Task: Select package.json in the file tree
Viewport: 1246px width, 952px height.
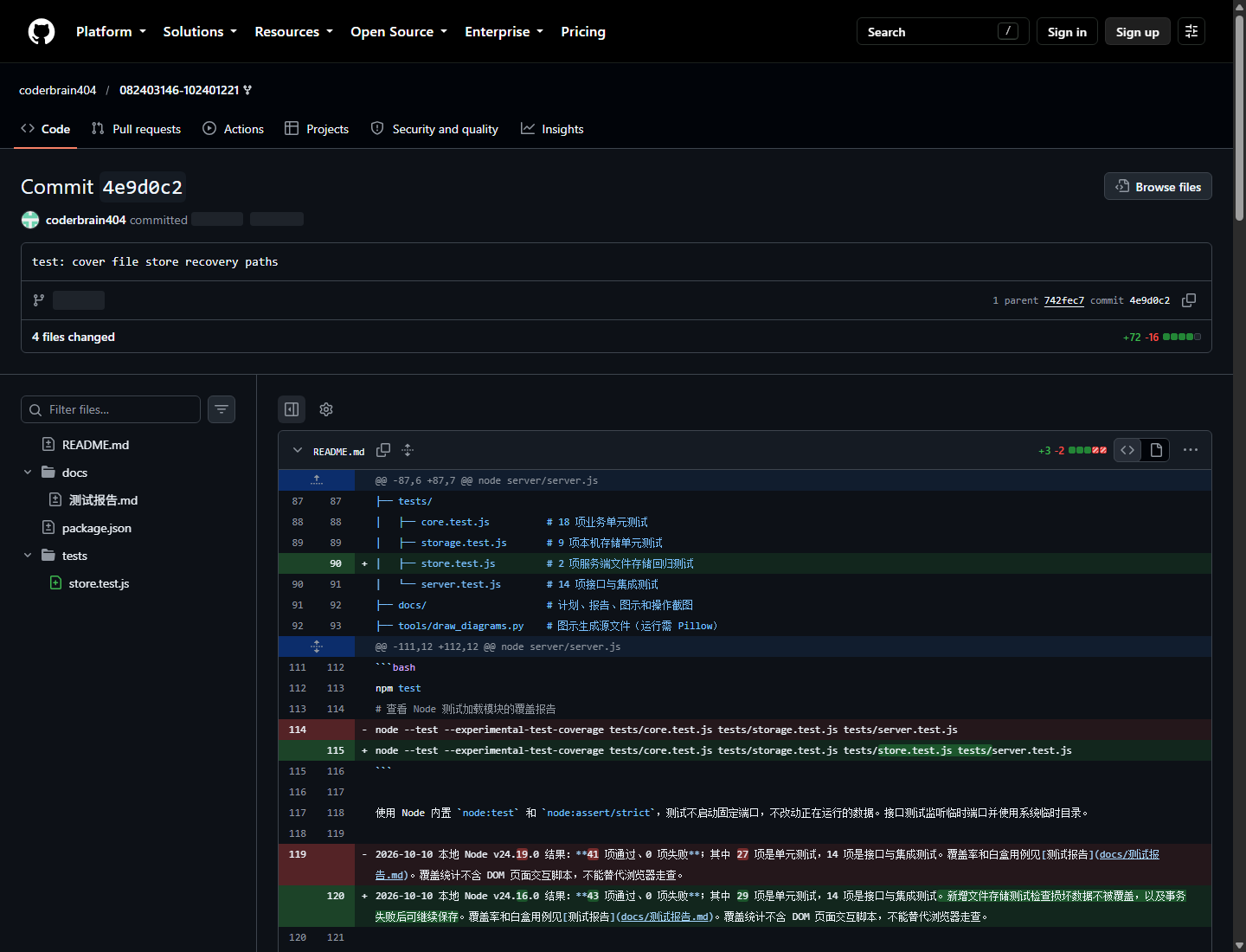Action: pos(97,528)
